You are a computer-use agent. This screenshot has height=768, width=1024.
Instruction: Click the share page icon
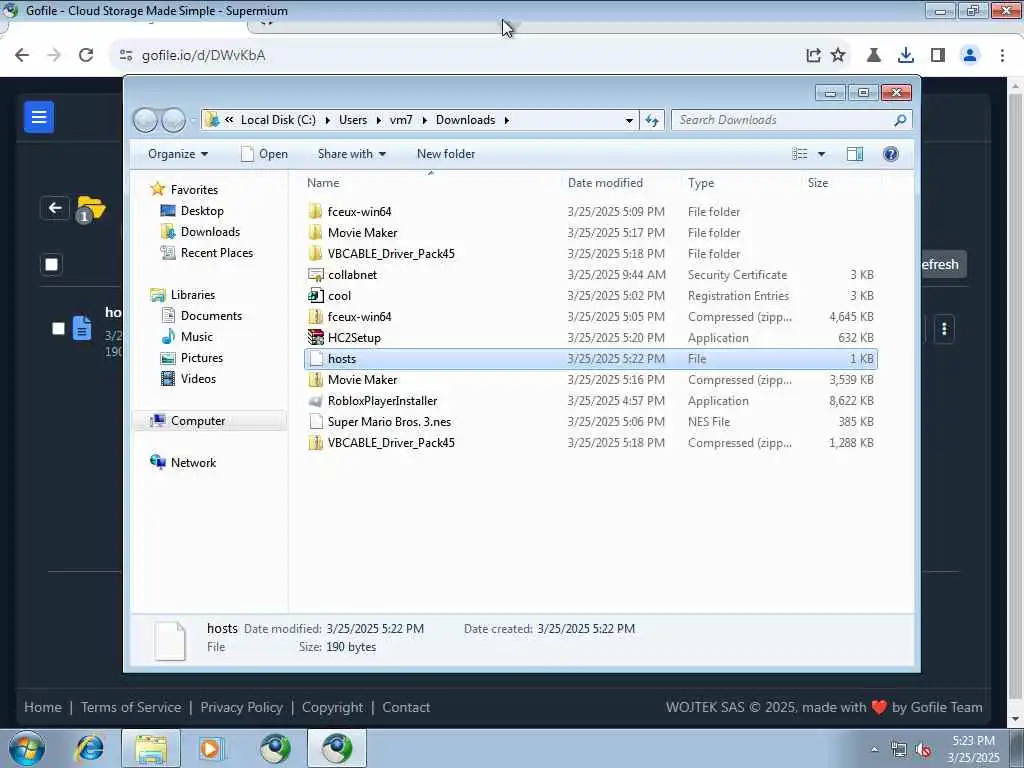point(813,56)
